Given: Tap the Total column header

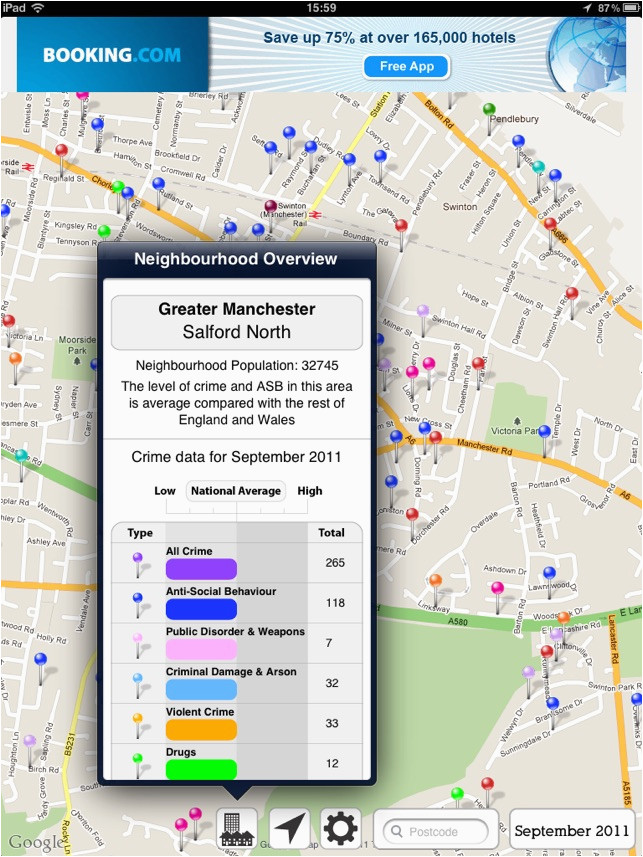Looking at the screenshot, I should coord(331,533).
